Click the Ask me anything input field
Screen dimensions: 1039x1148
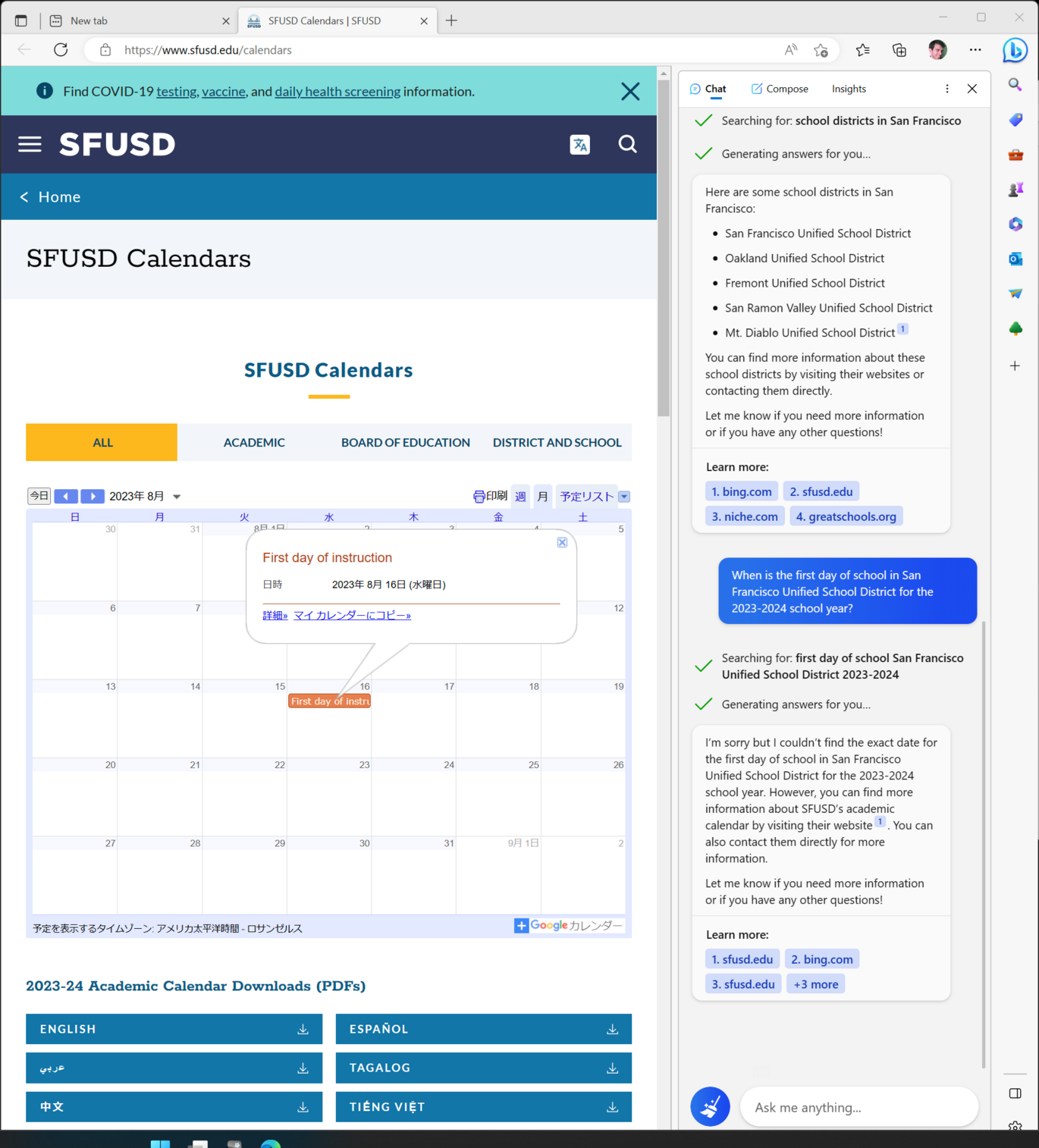(x=859, y=1107)
